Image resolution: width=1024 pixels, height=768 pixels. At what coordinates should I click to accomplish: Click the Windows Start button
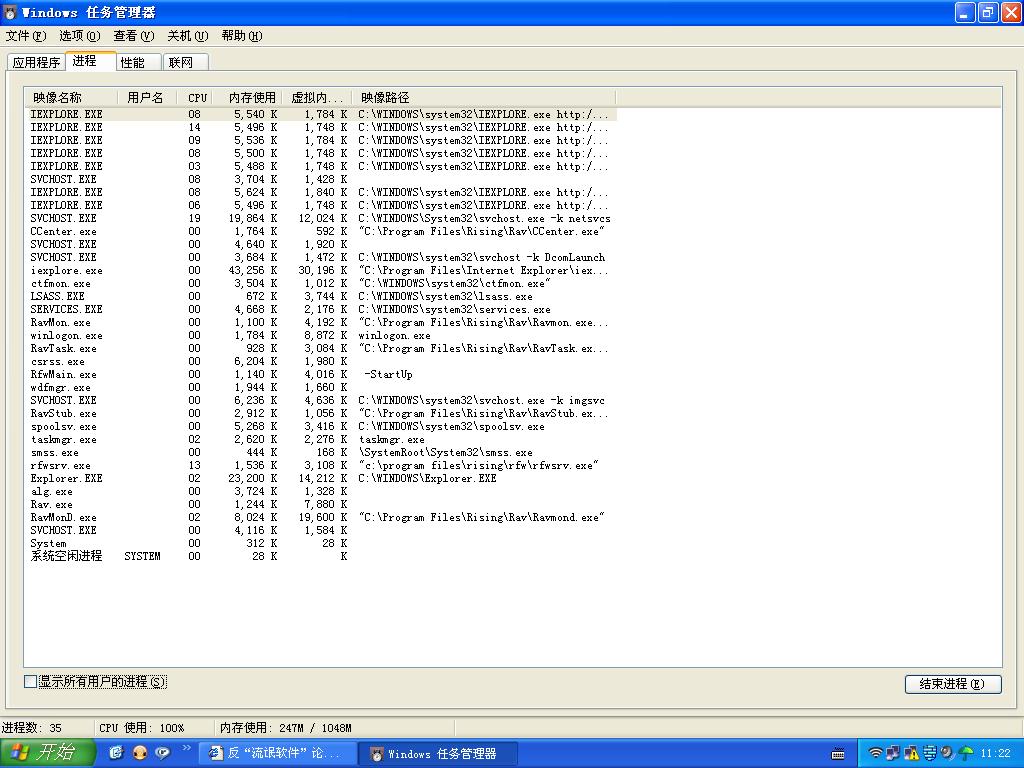tap(48, 753)
